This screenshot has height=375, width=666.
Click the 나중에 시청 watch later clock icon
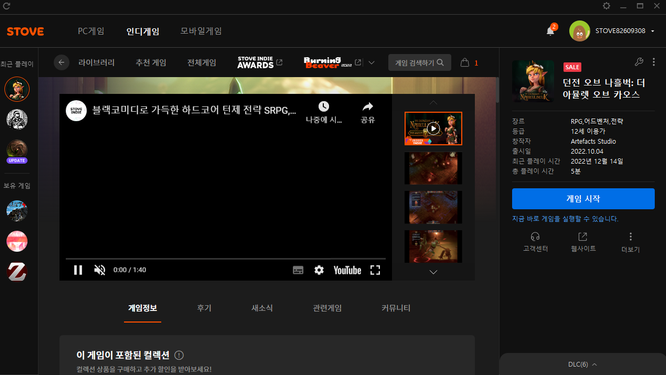pyautogui.click(x=324, y=107)
